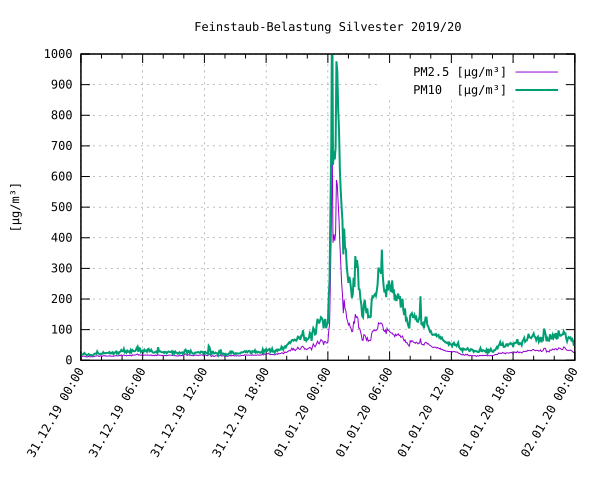
Task: Click the x-axis label 01.01.20 18:00
Action: (488, 412)
